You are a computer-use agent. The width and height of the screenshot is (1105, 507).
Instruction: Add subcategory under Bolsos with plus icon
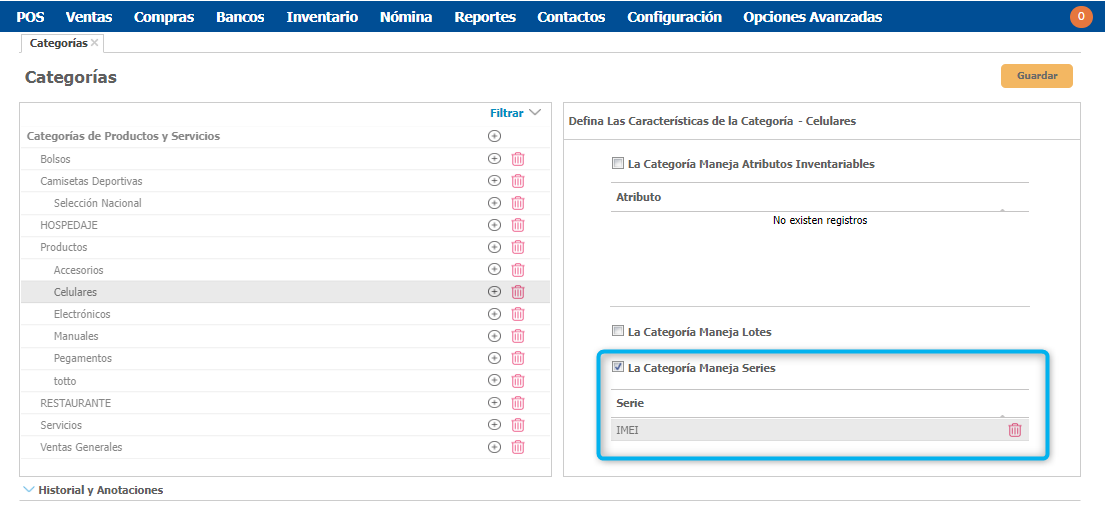[x=494, y=159]
